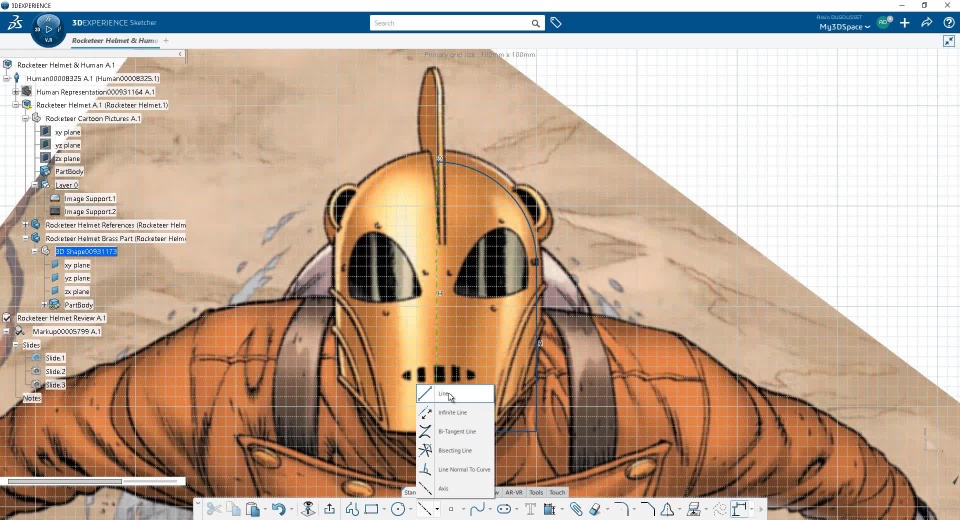Viewport: 960px width, 520px height.
Task: Switch to the Touch toolbar tab
Action: point(557,492)
